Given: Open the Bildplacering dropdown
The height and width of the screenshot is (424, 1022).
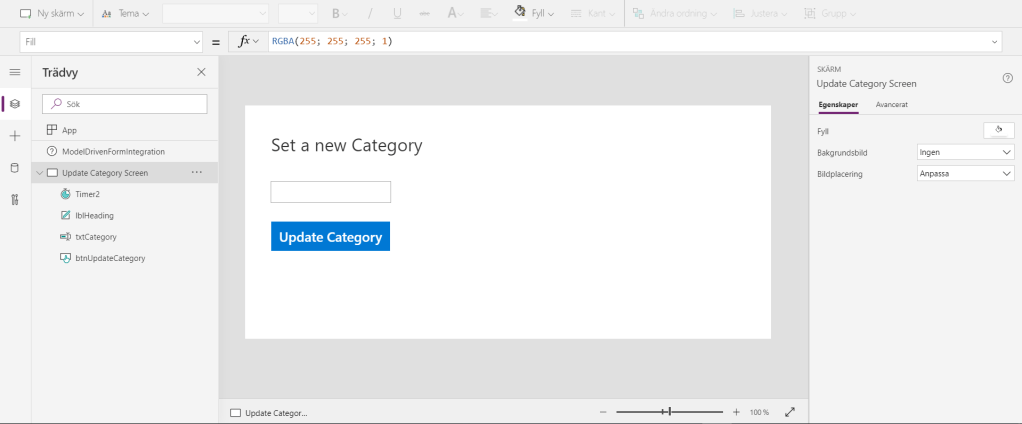Looking at the screenshot, I should [965, 173].
